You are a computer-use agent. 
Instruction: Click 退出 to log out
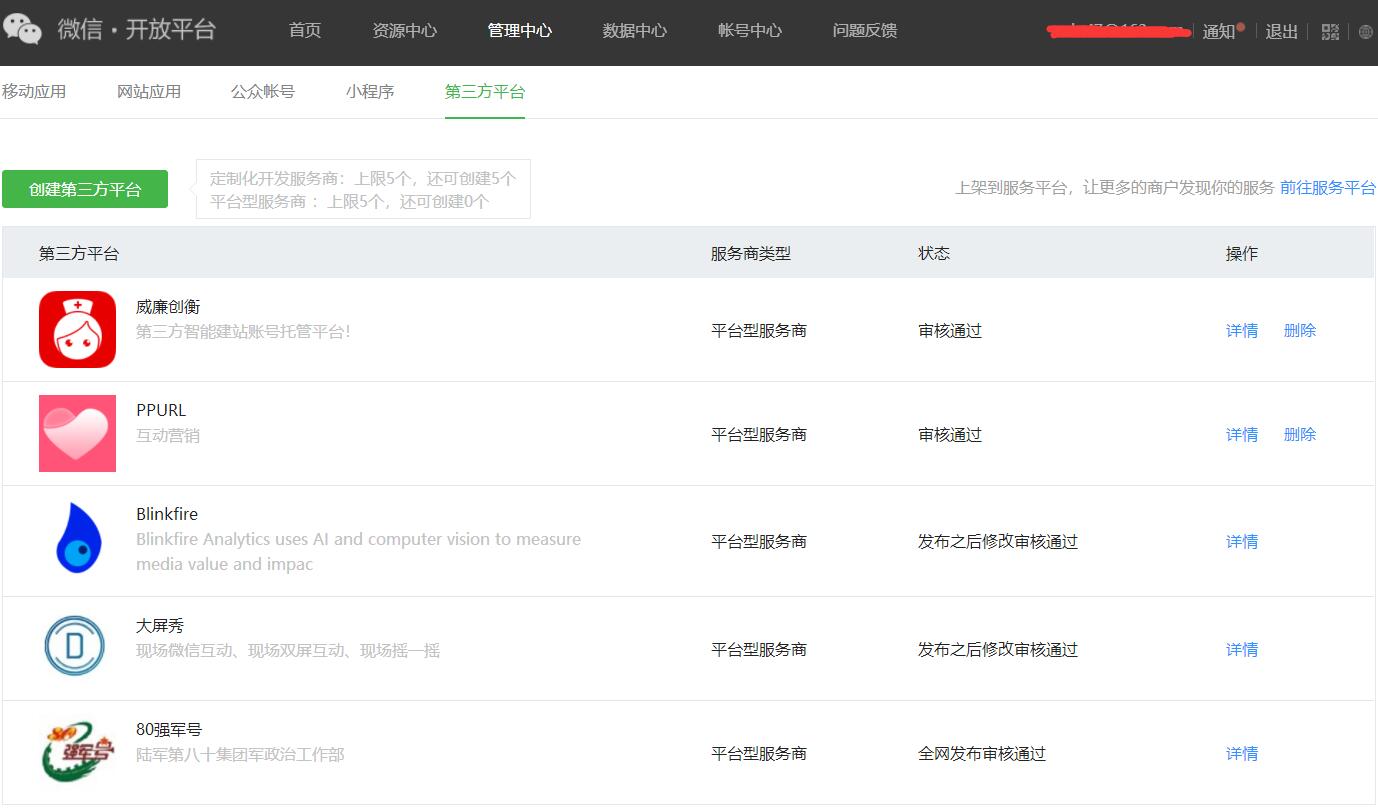coord(1282,31)
